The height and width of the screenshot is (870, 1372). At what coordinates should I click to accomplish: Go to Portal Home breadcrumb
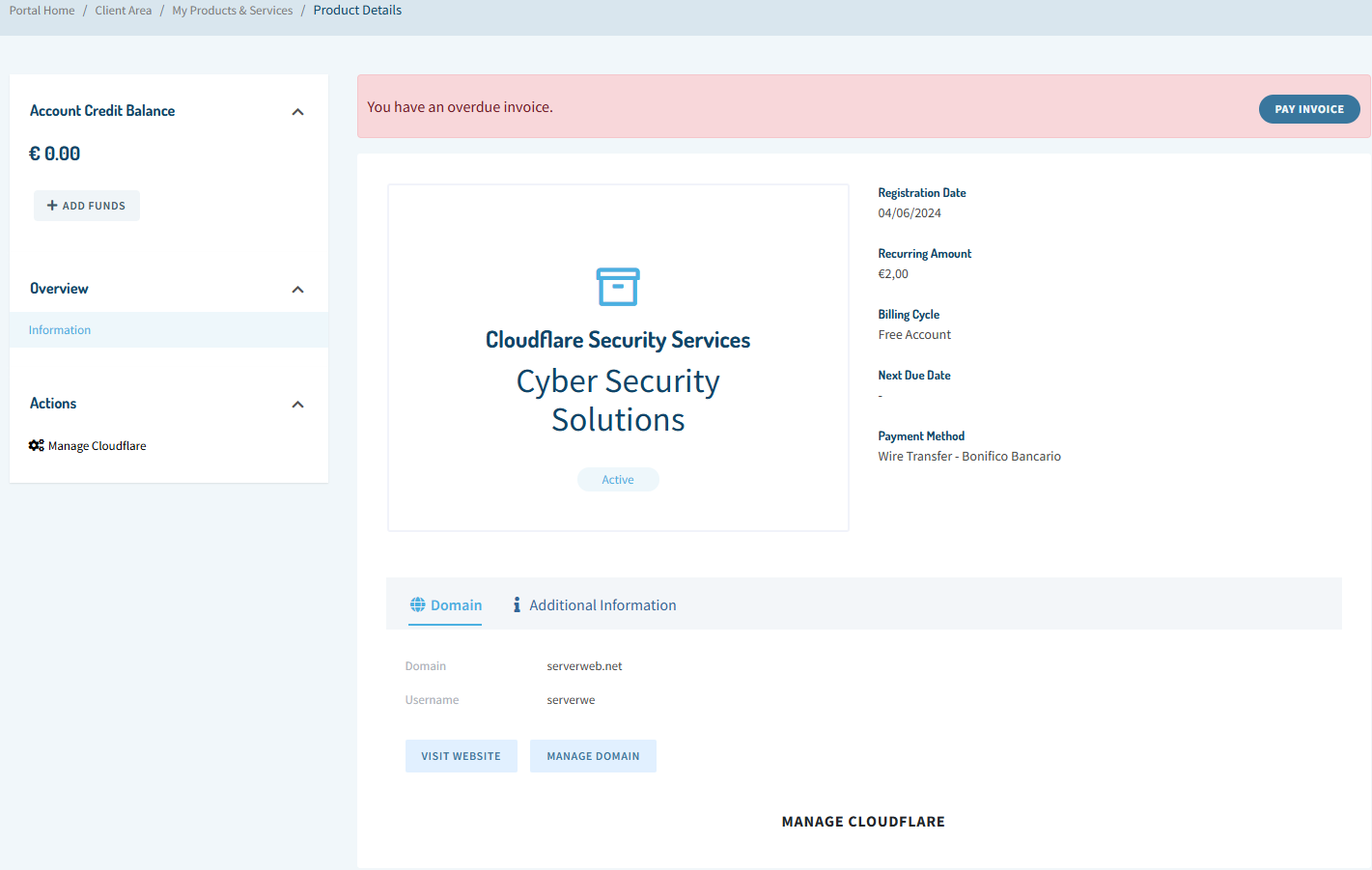tap(42, 11)
